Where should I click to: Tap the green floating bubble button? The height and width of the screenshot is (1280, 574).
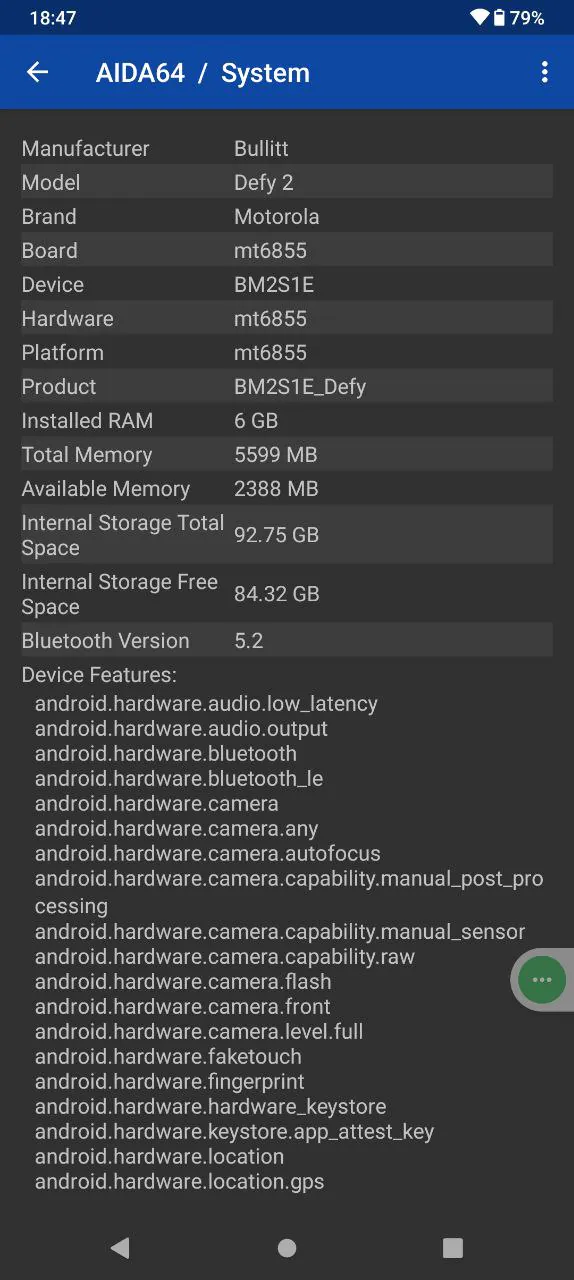542,980
